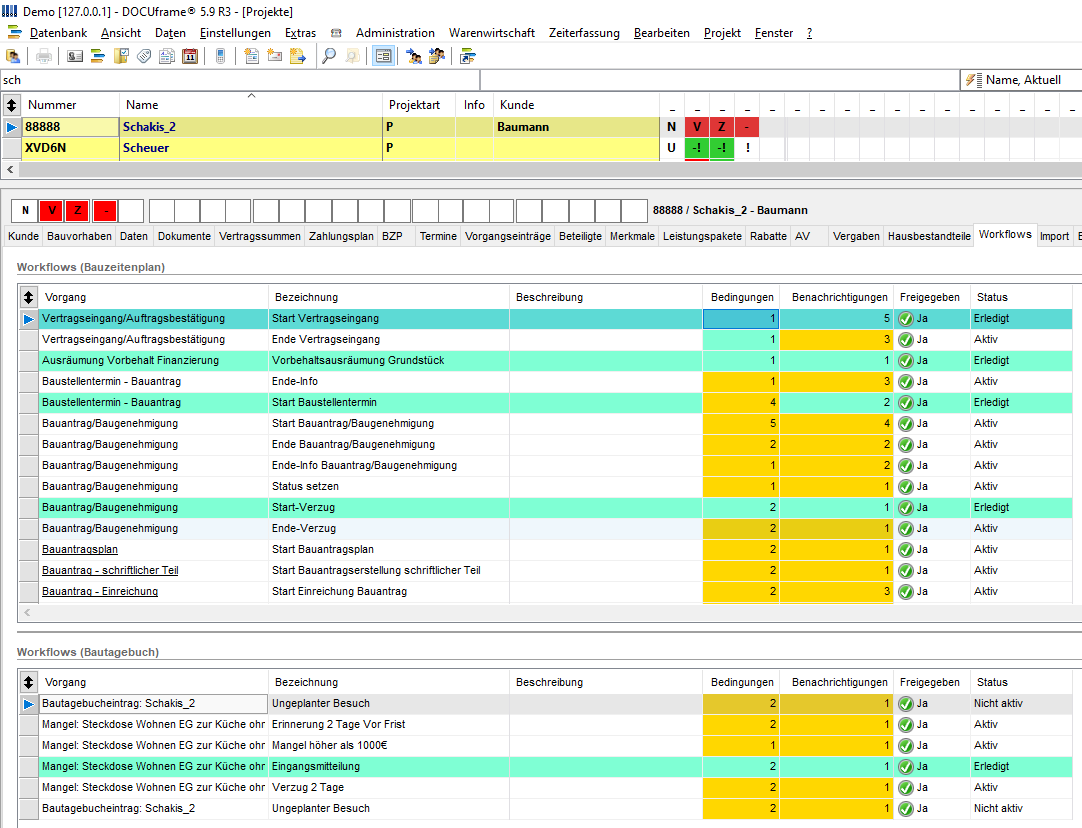Viewport: 1082px width, 828px height.
Task: Click the new document toolbar icon
Action: point(252,57)
